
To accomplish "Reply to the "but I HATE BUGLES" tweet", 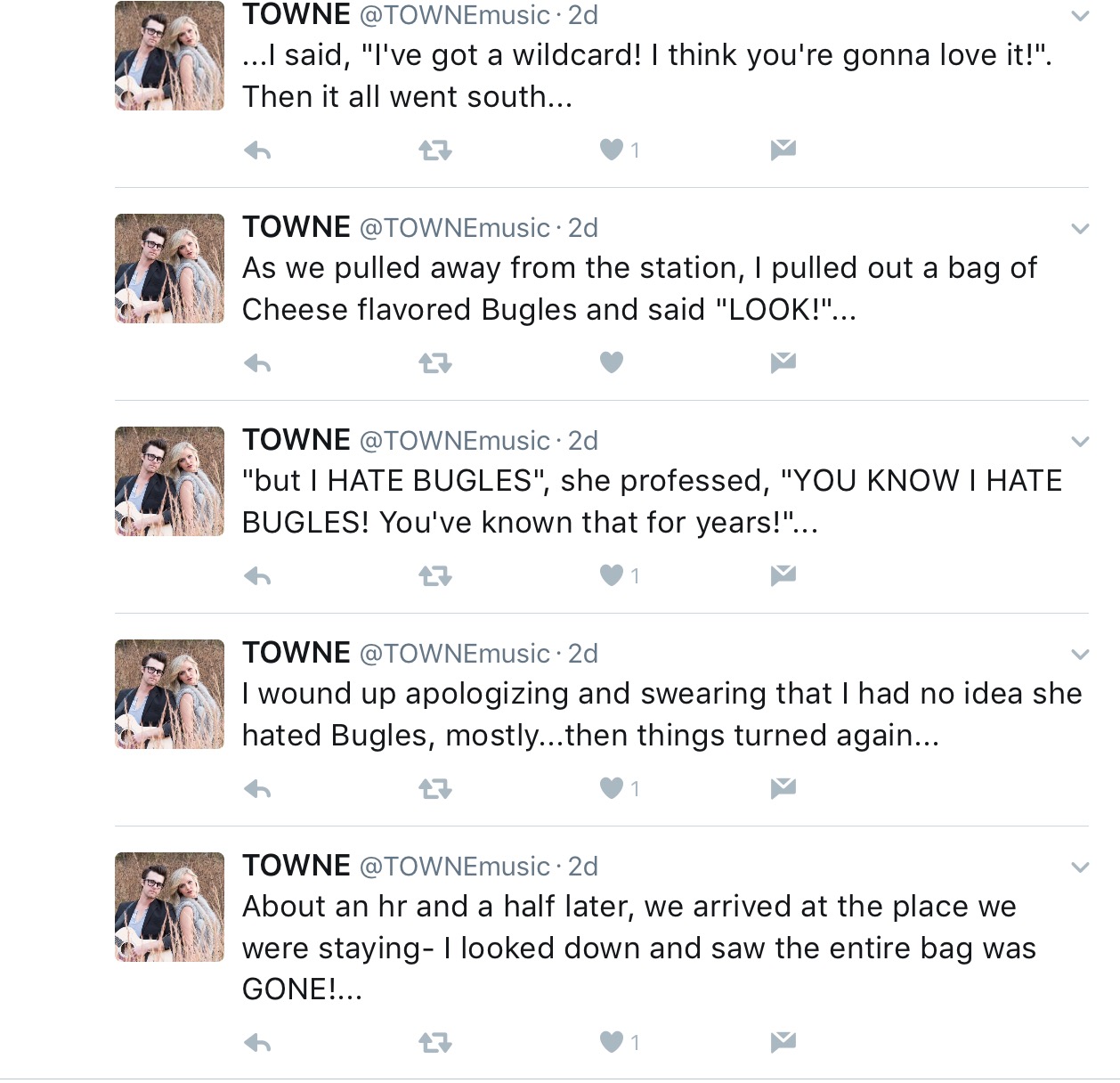I will coord(257,576).
